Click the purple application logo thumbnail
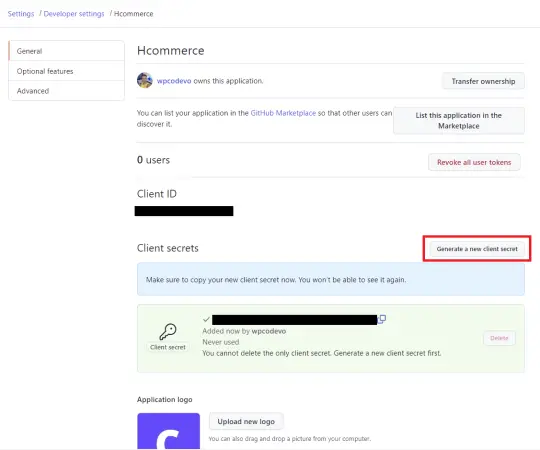This screenshot has height=450, width=540. point(168,431)
